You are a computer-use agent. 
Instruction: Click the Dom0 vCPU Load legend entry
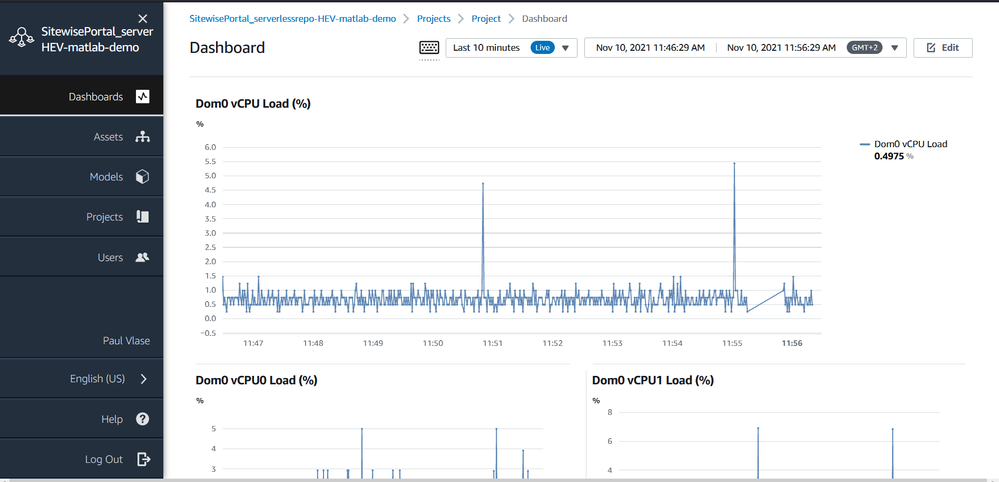click(911, 144)
